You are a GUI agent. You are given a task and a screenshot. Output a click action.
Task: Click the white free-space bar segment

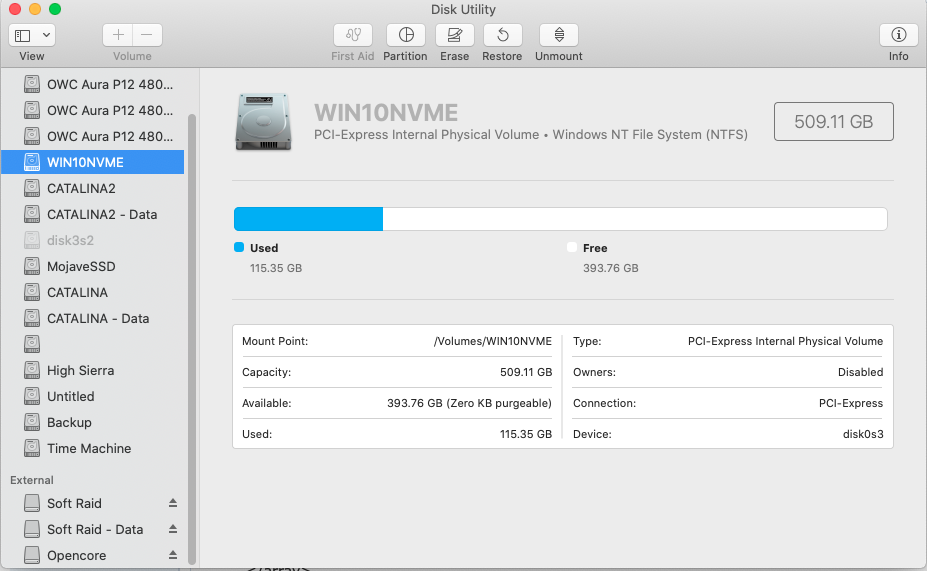tap(635, 219)
